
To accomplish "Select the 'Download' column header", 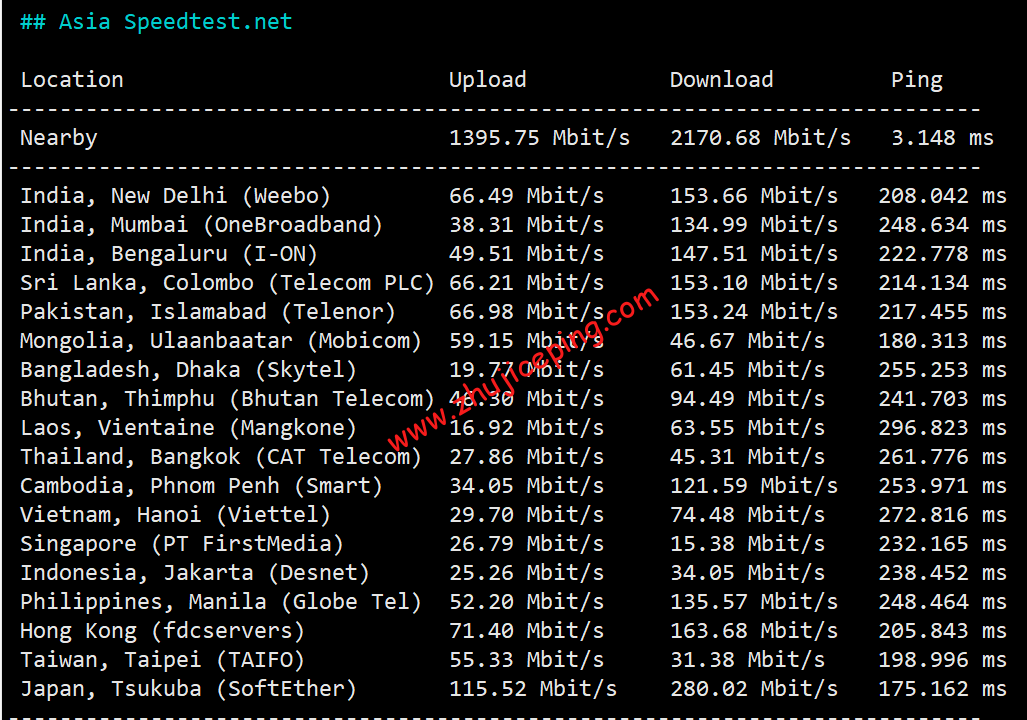I will tap(721, 80).
